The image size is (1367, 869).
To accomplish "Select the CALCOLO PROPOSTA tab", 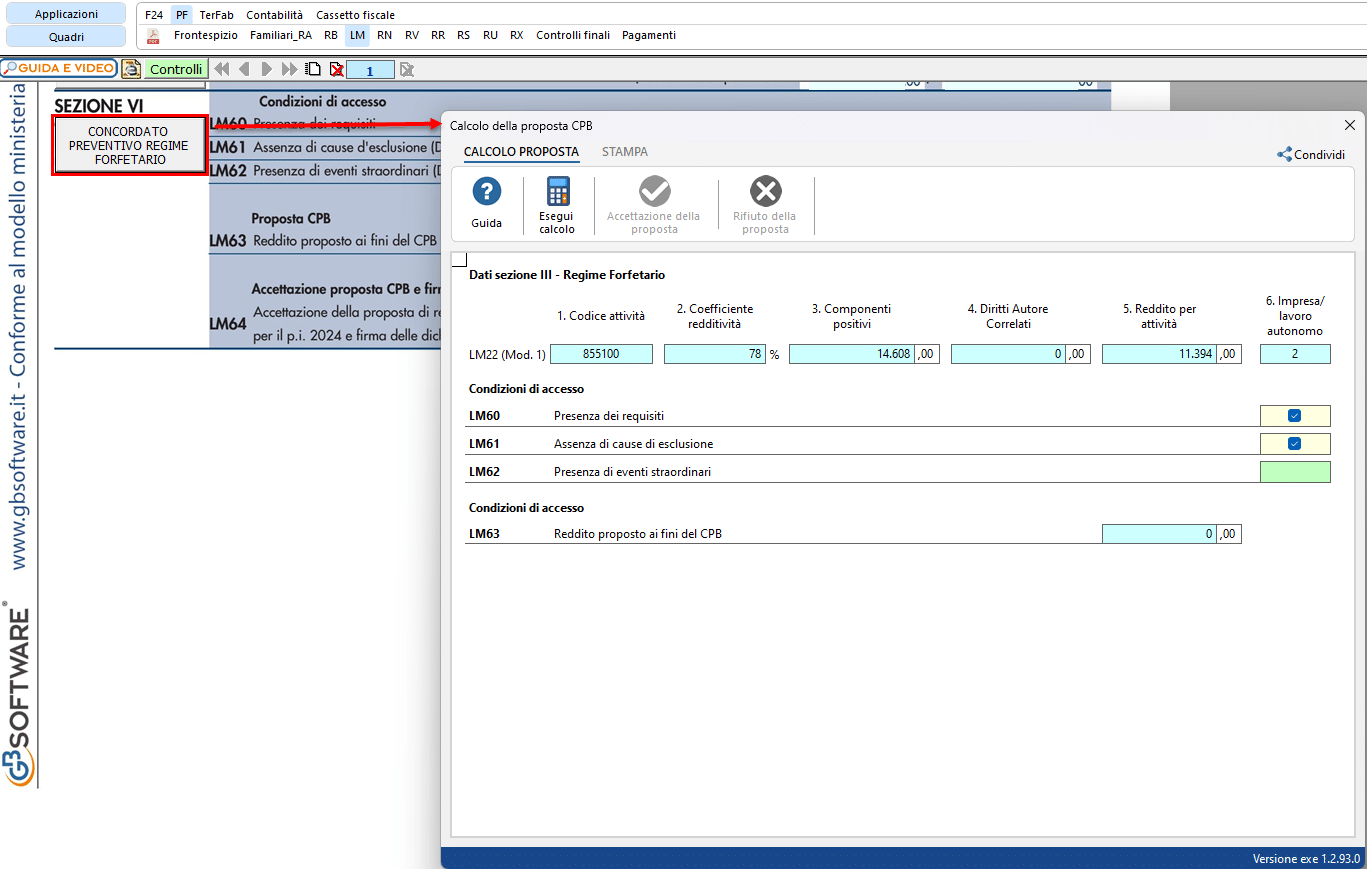I will (521, 152).
